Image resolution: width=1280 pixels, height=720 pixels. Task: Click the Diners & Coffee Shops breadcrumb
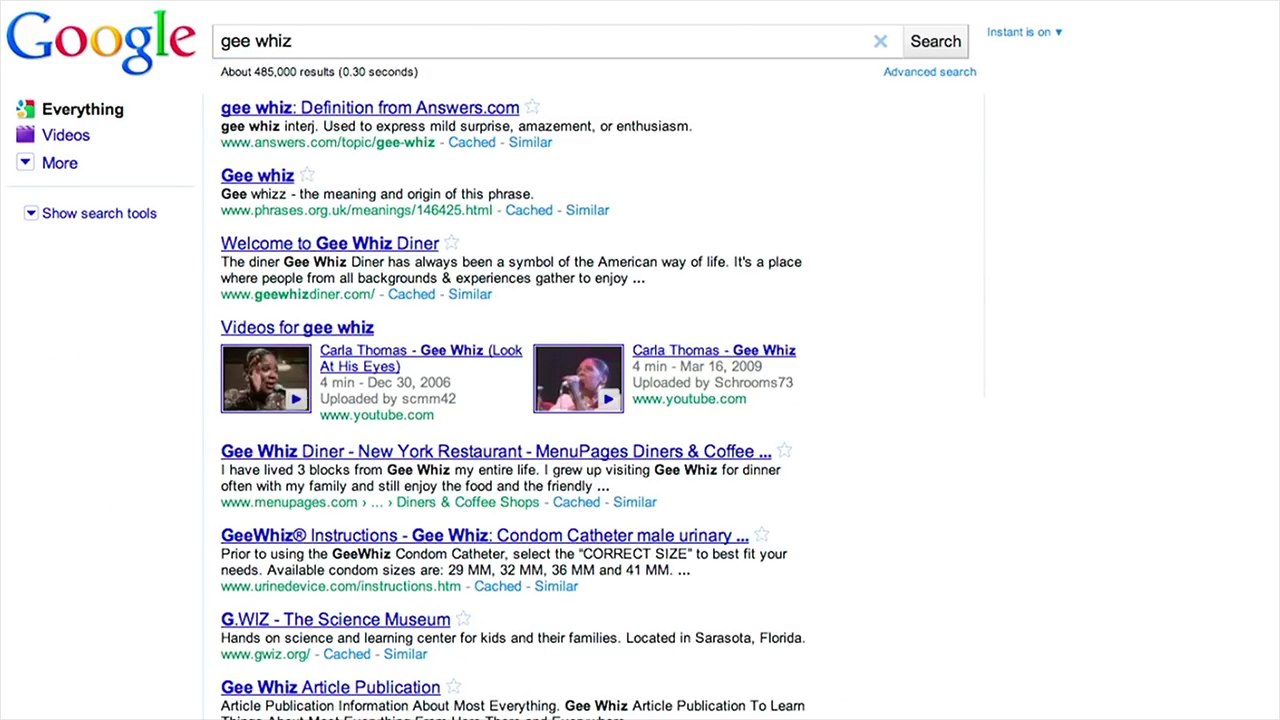pos(468,502)
